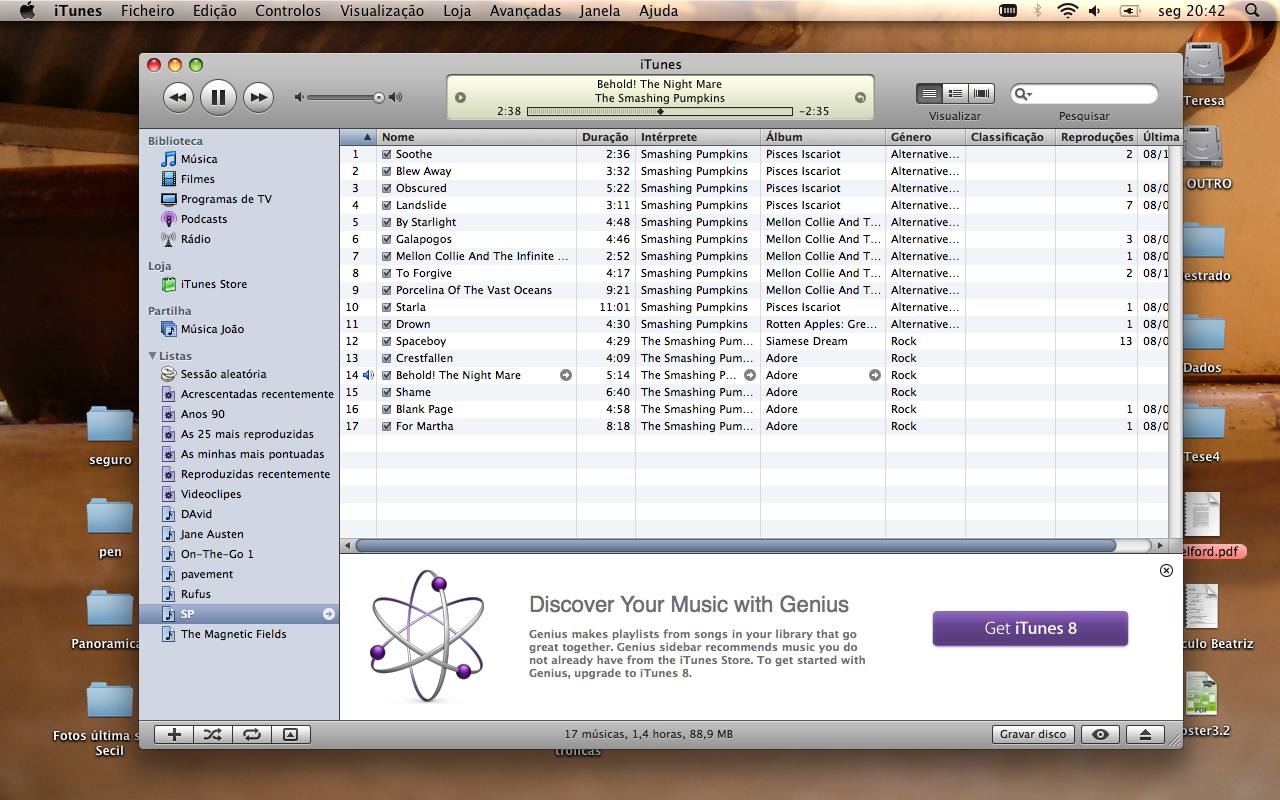Skip to the next track
The width and height of the screenshot is (1280, 800).
point(258,97)
